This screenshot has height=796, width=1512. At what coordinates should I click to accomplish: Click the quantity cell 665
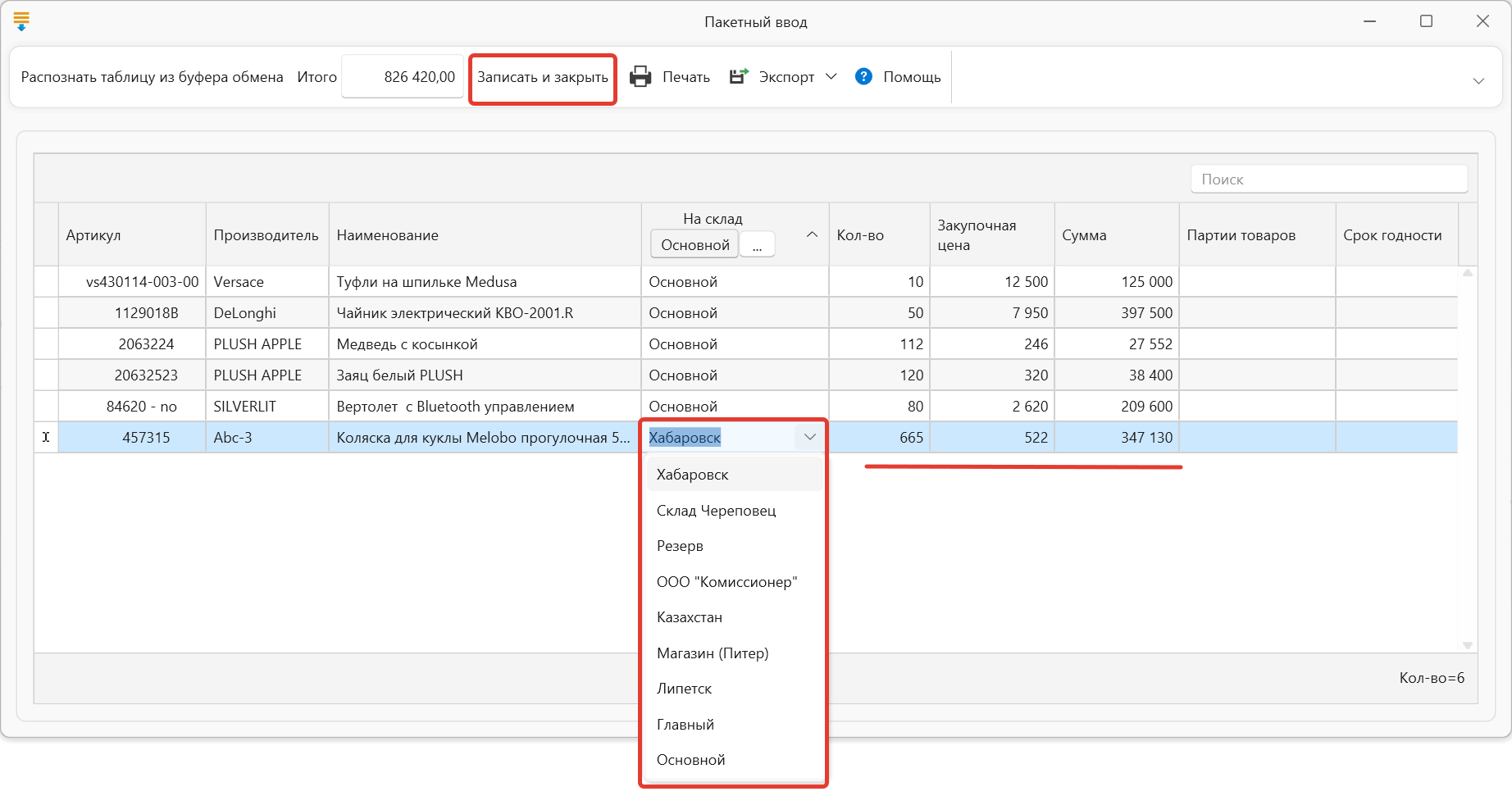pyautogui.click(x=879, y=437)
